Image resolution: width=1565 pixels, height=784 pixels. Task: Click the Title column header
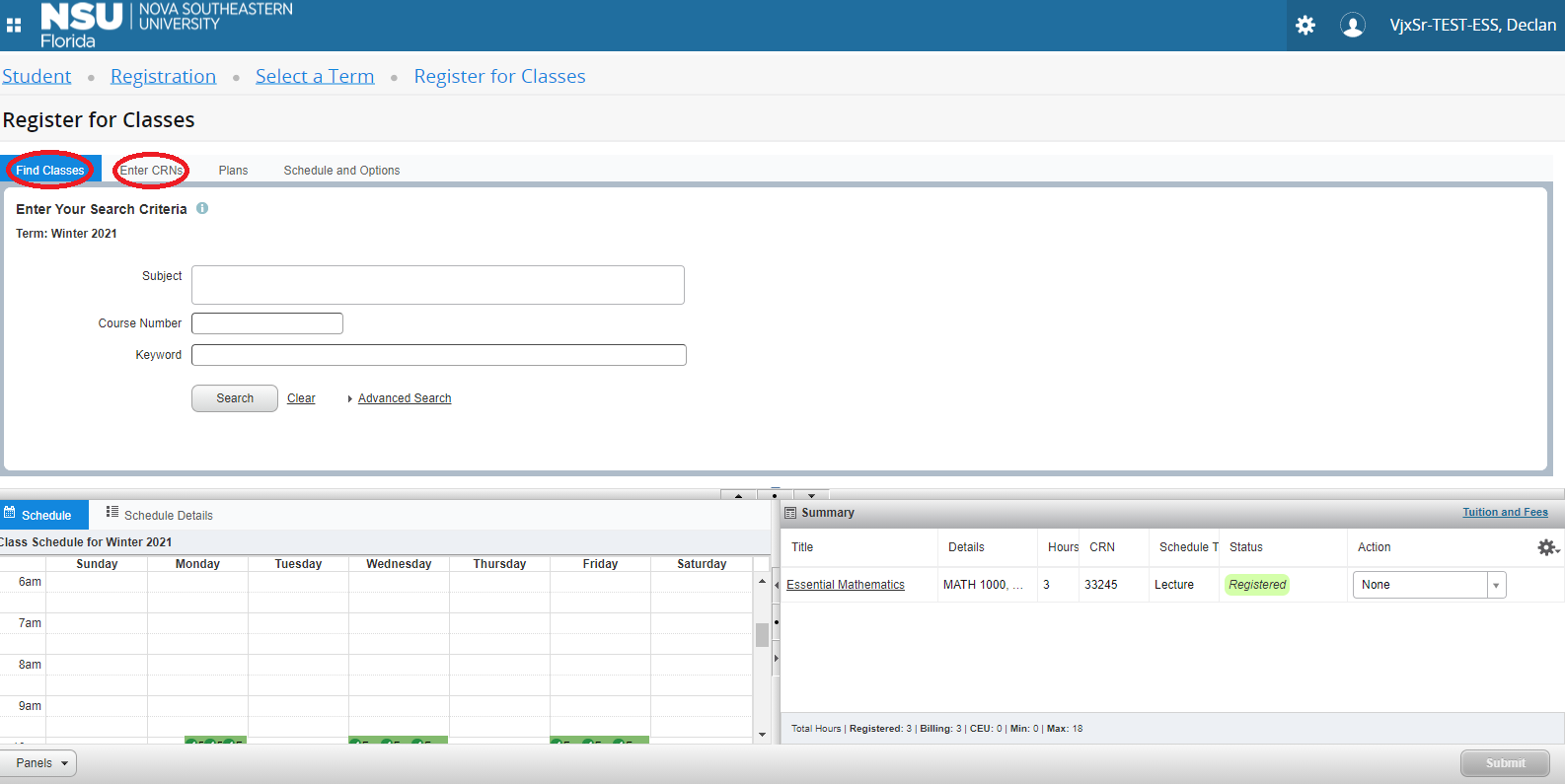click(x=802, y=547)
